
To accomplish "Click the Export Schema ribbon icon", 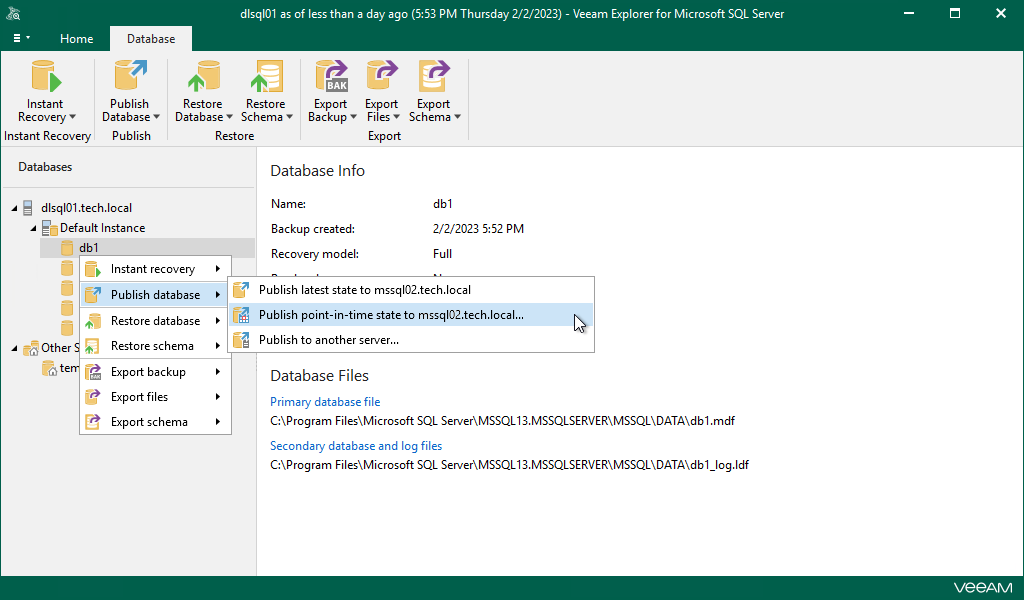I will (x=434, y=76).
